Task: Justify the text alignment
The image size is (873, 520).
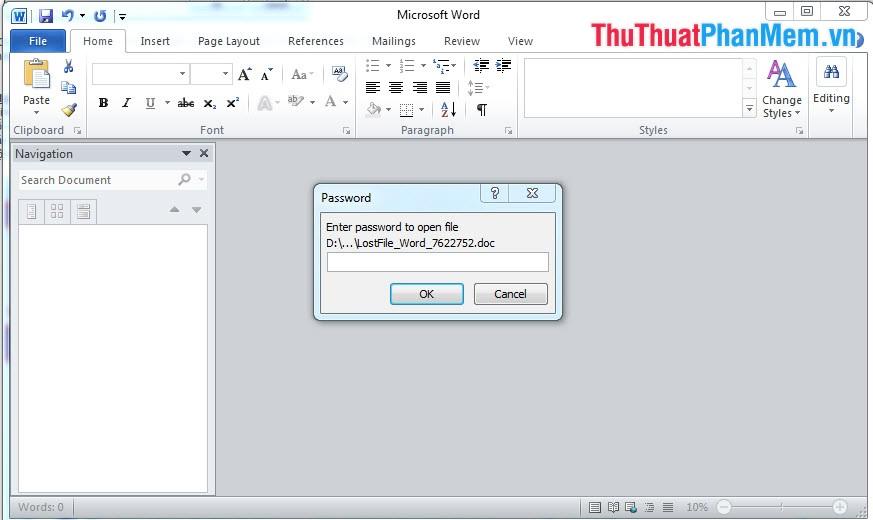Action: tap(443, 87)
